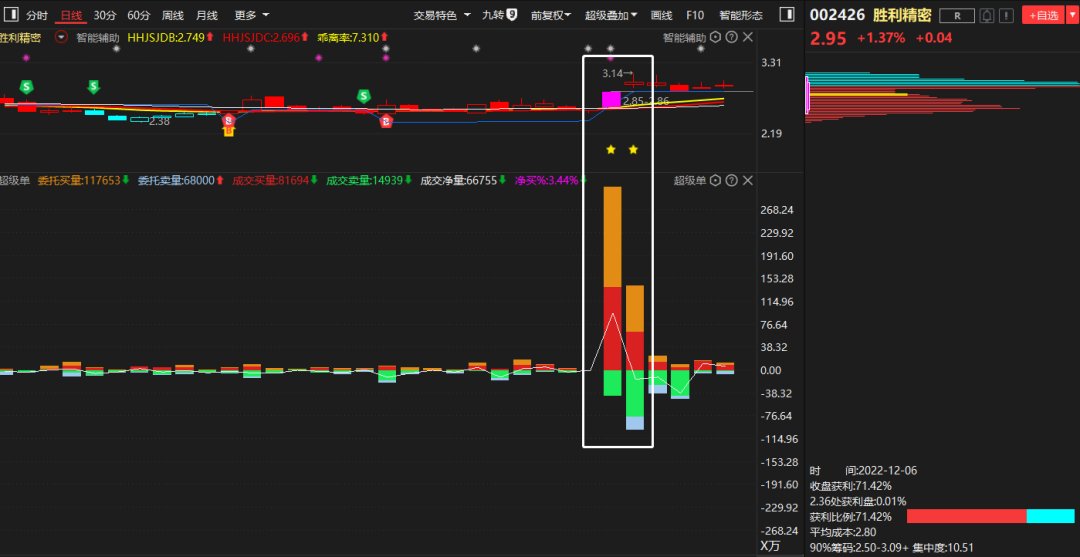Open F10 company information
1080x557 pixels.
click(695, 15)
